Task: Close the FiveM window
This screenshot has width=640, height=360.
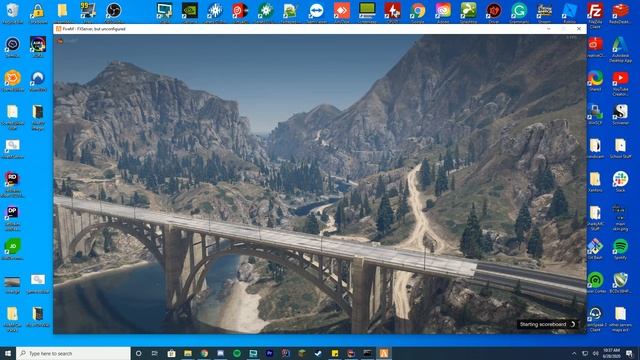Action: coord(579,29)
